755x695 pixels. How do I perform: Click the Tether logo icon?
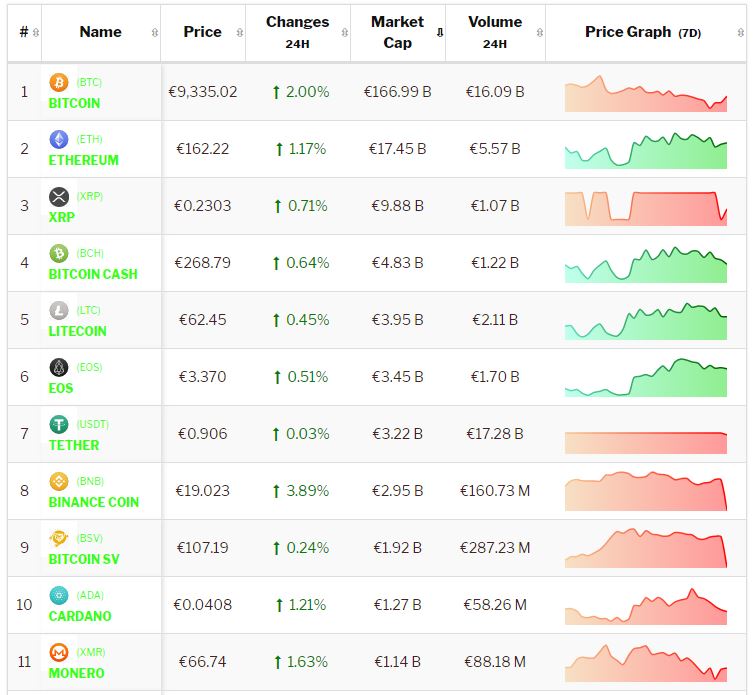(x=58, y=424)
